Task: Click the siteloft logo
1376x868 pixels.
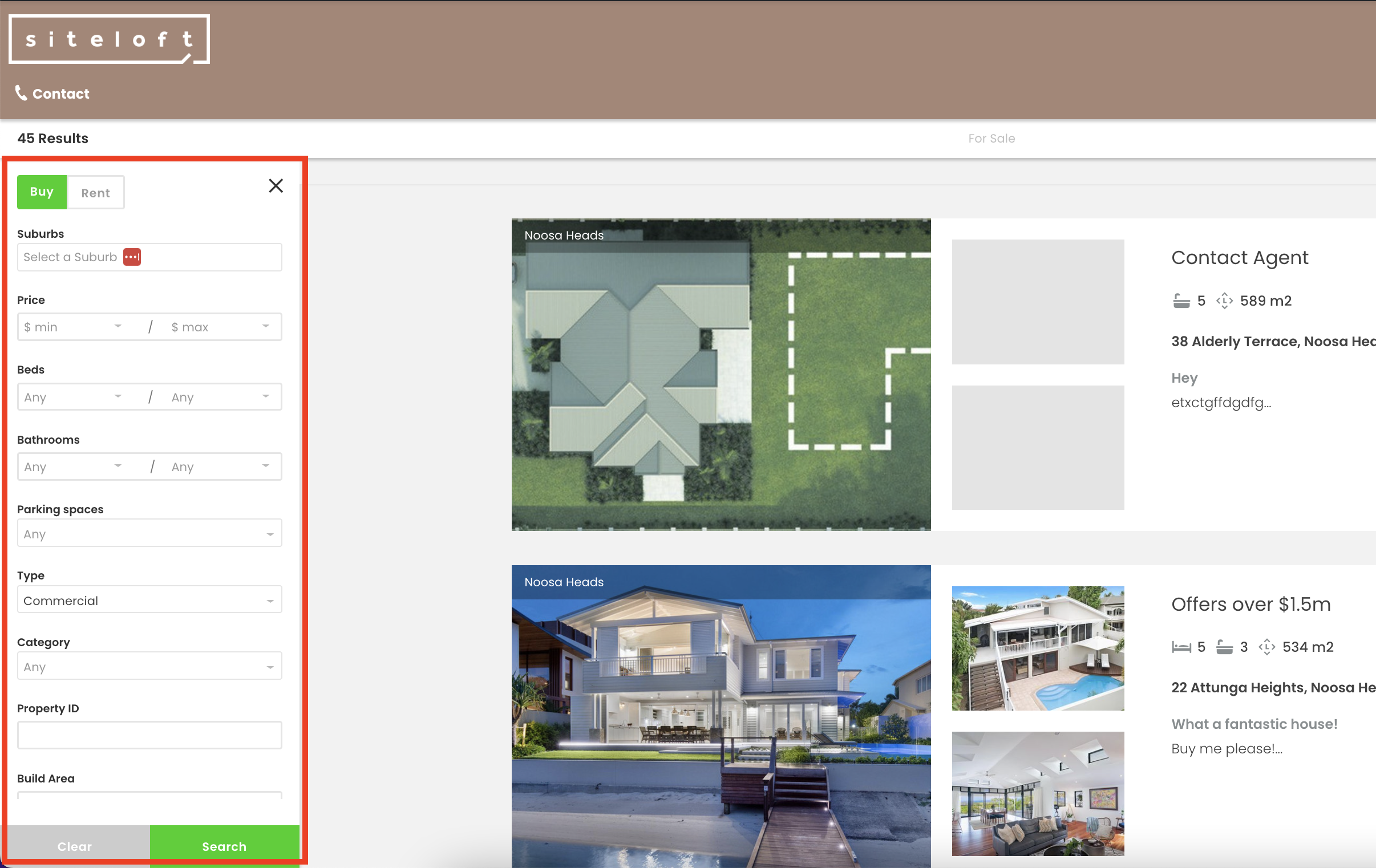Action: pyautogui.click(x=109, y=38)
